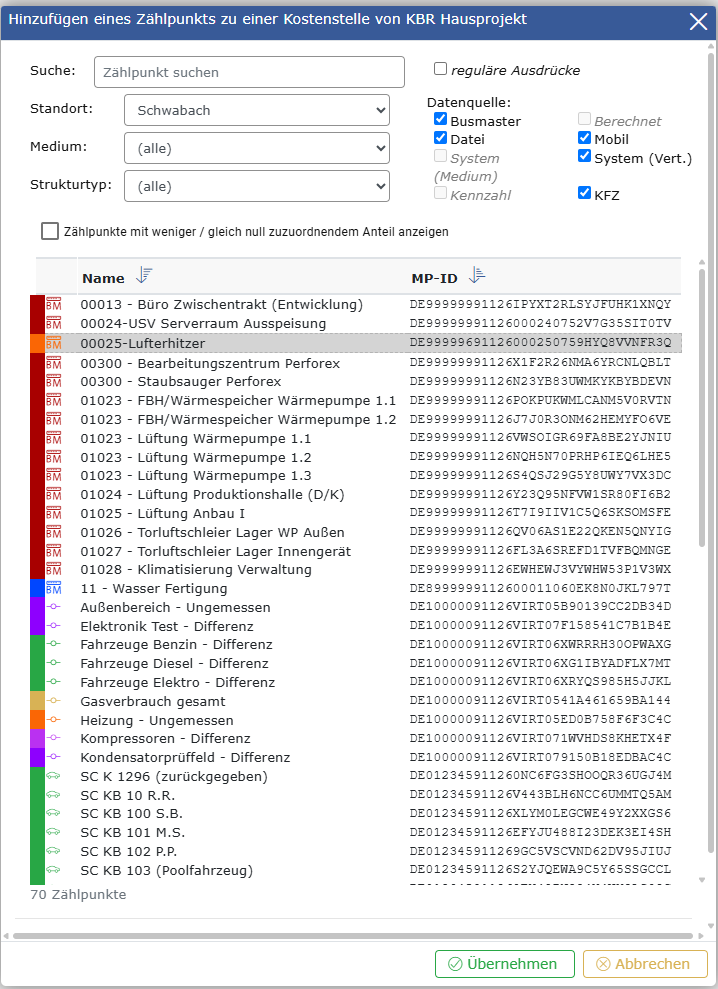Open the Standort dropdown showing Schwabach

(x=256, y=110)
